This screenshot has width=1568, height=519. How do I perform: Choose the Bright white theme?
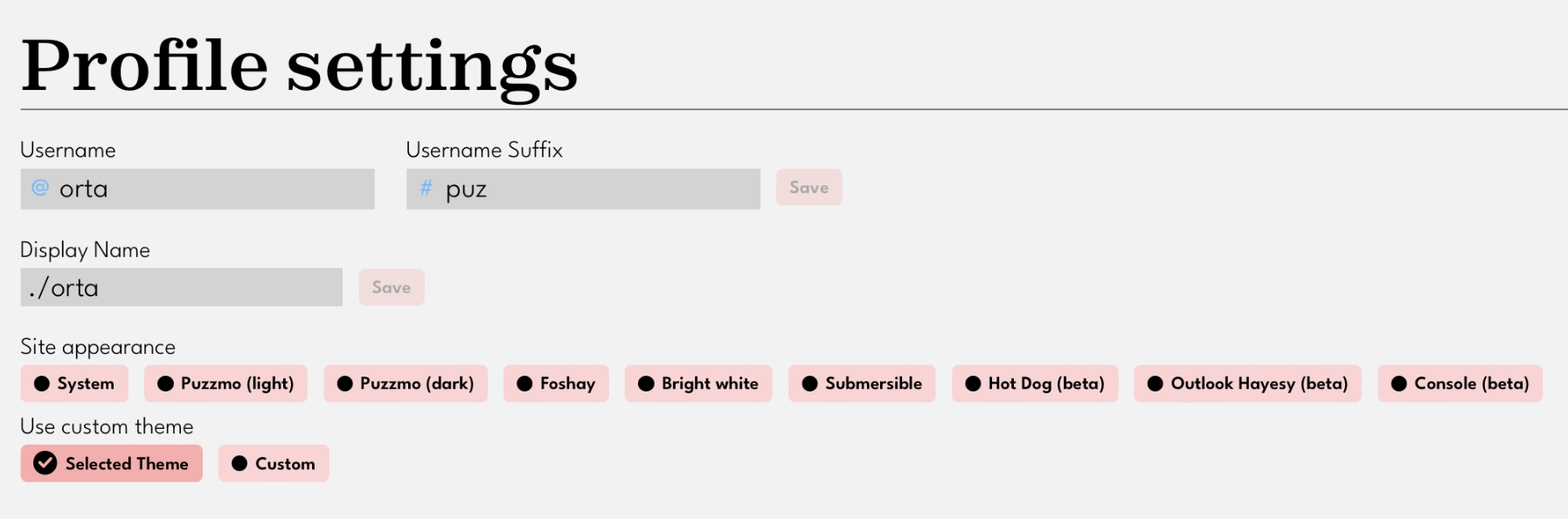click(698, 383)
